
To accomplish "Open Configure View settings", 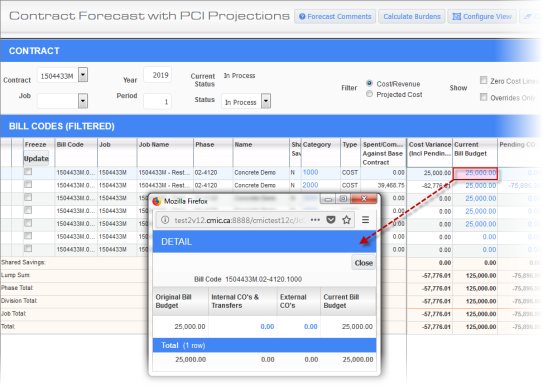I will point(482,16).
